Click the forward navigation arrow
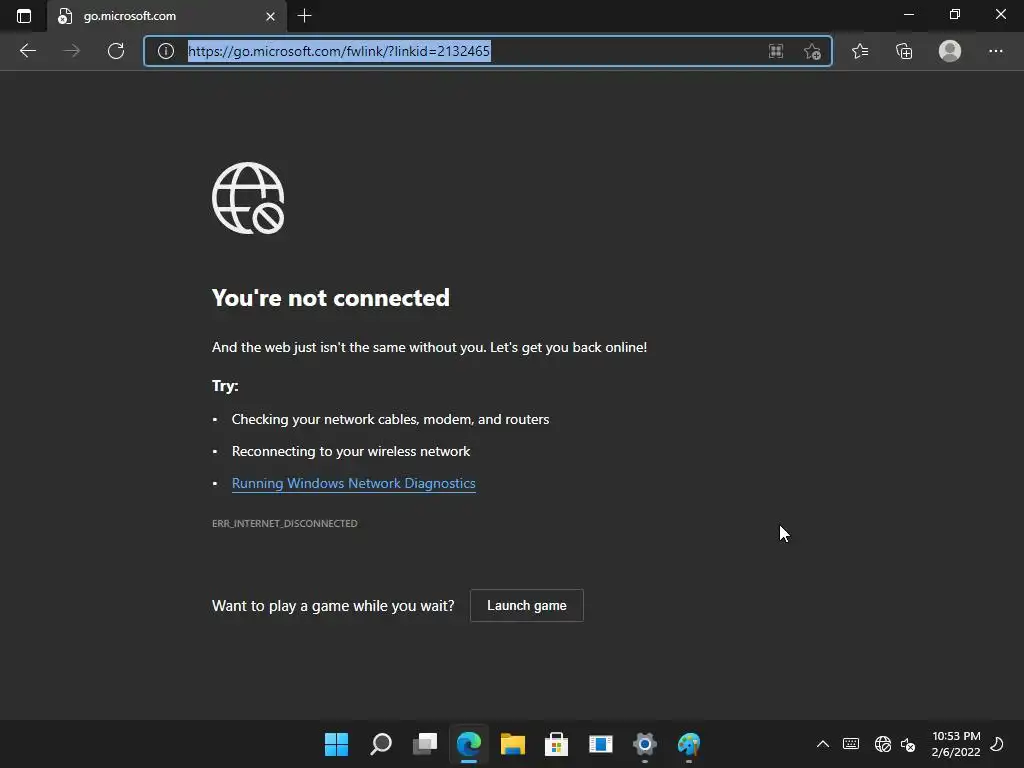1024x768 pixels. point(71,51)
